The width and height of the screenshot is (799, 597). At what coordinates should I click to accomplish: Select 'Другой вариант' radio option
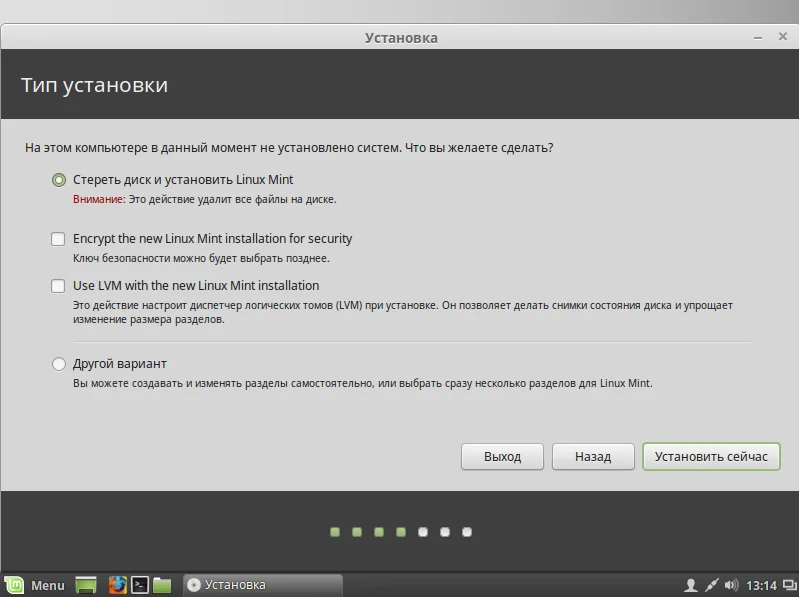coord(59,364)
